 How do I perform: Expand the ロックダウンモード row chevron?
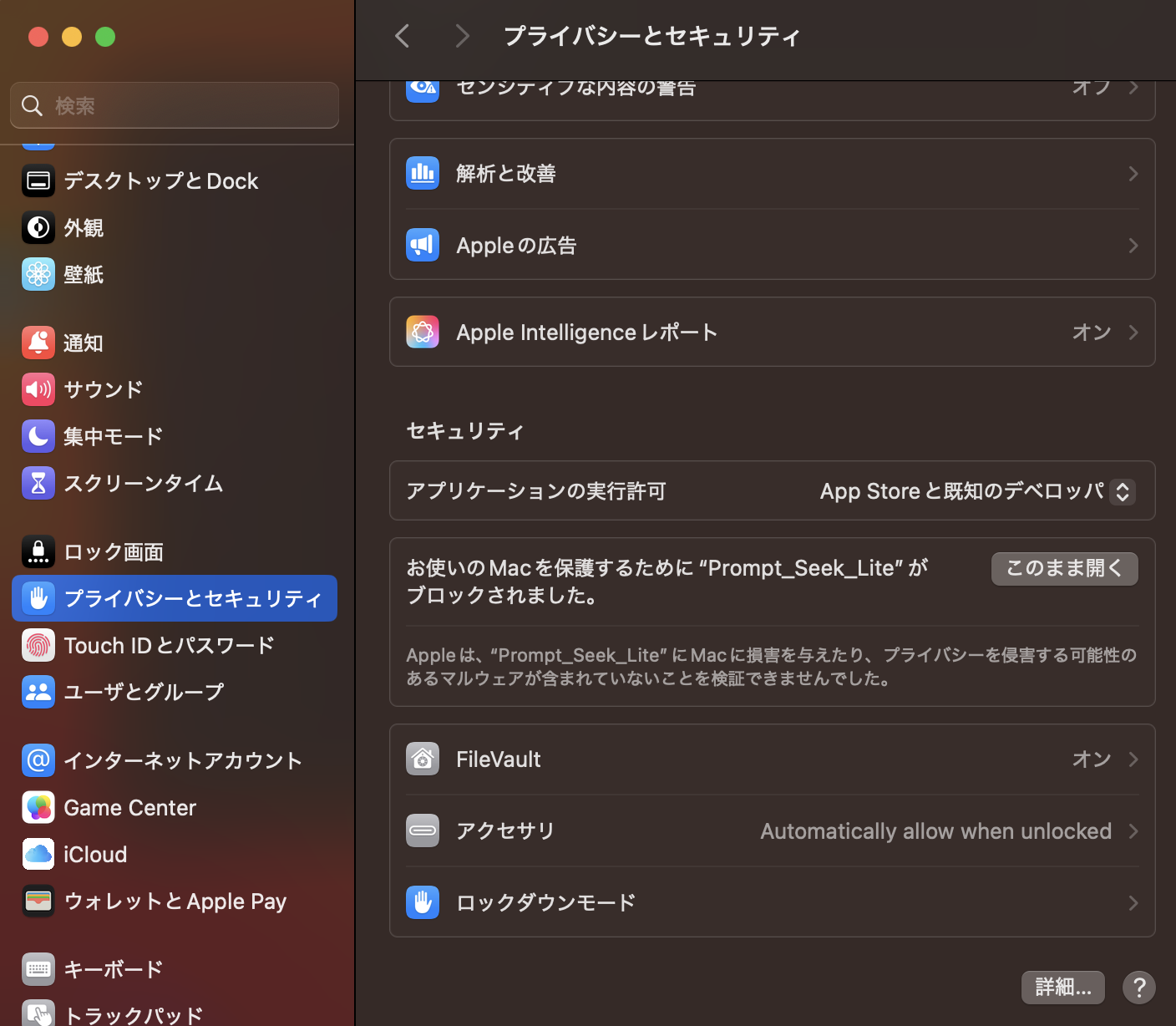pos(1133,902)
